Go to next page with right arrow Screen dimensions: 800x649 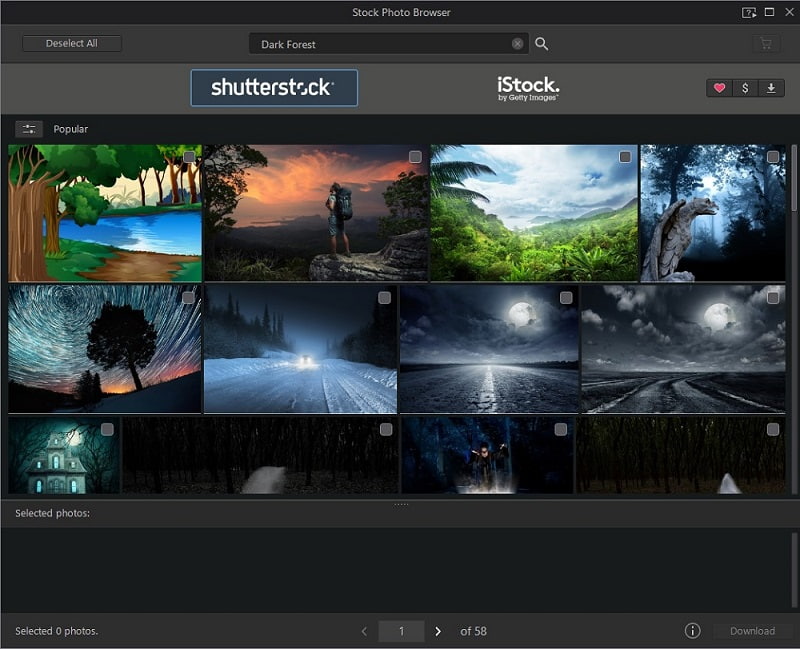438,631
